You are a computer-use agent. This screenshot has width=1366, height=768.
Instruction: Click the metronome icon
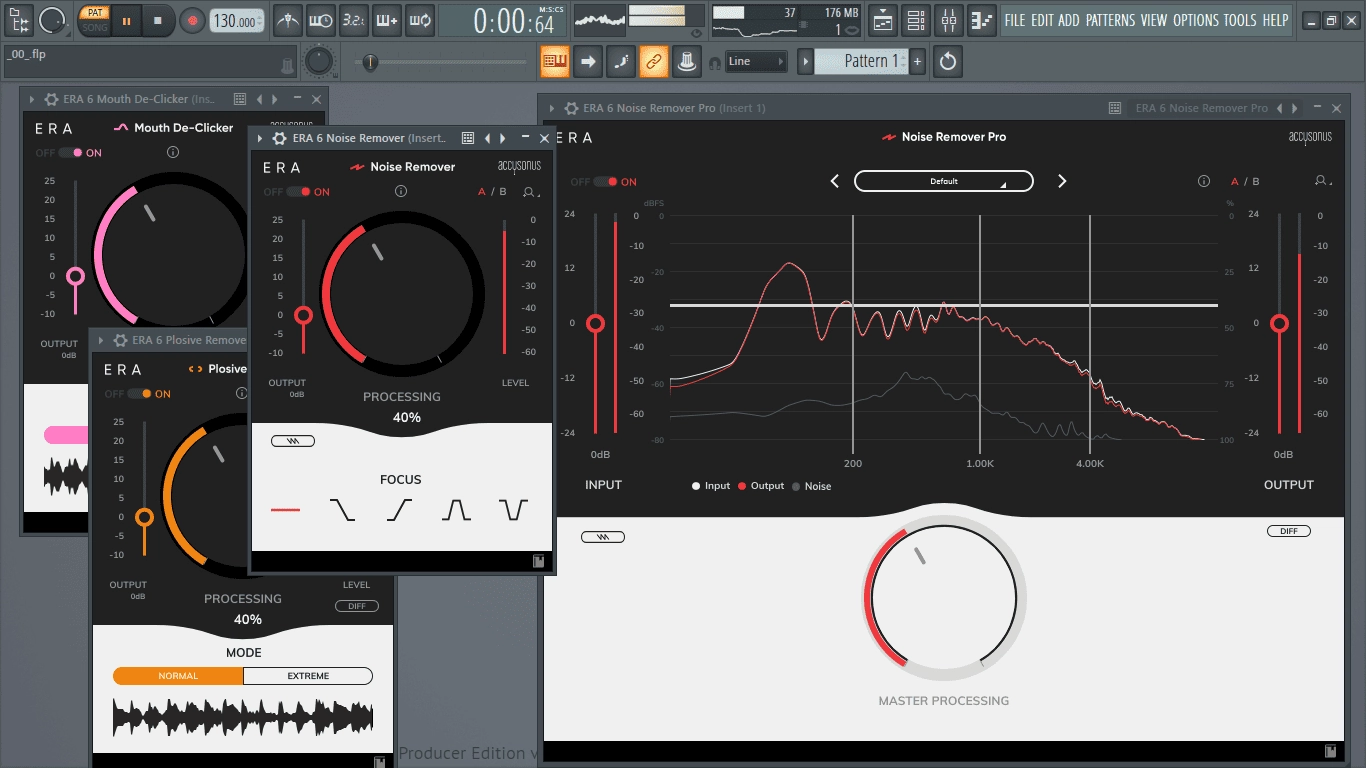point(287,19)
